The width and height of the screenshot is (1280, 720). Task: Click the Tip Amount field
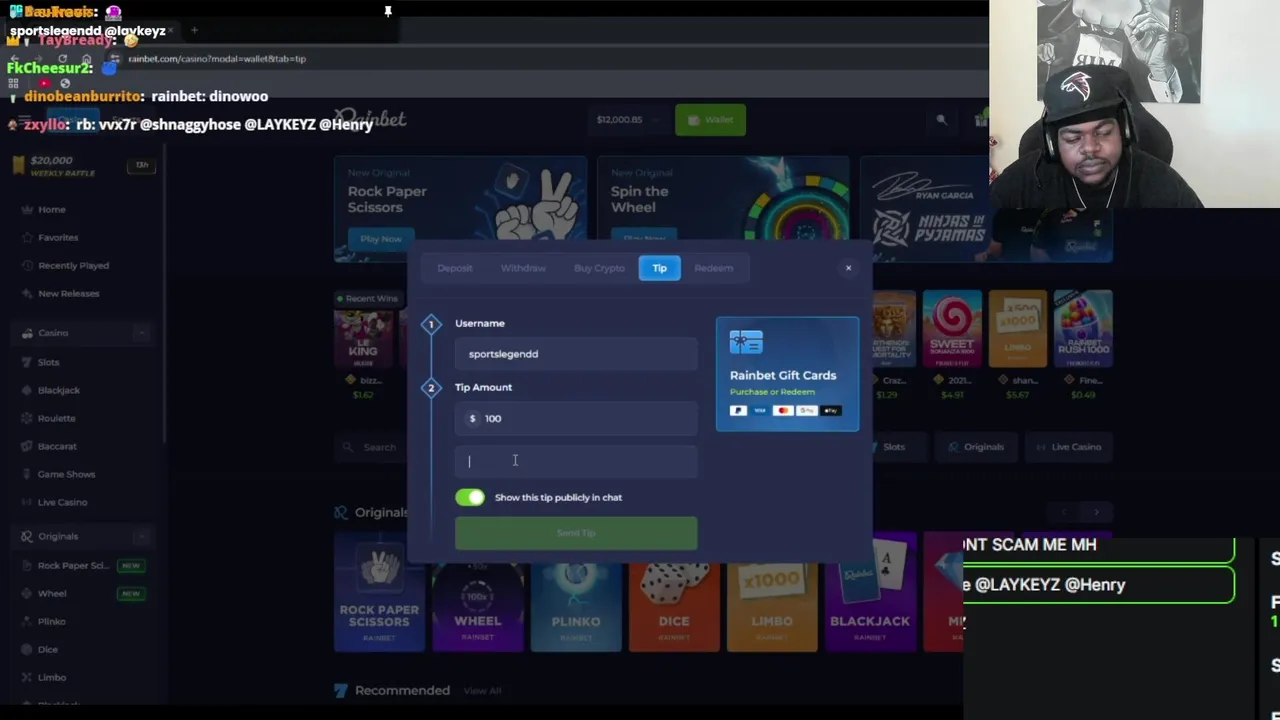pyautogui.click(x=576, y=418)
